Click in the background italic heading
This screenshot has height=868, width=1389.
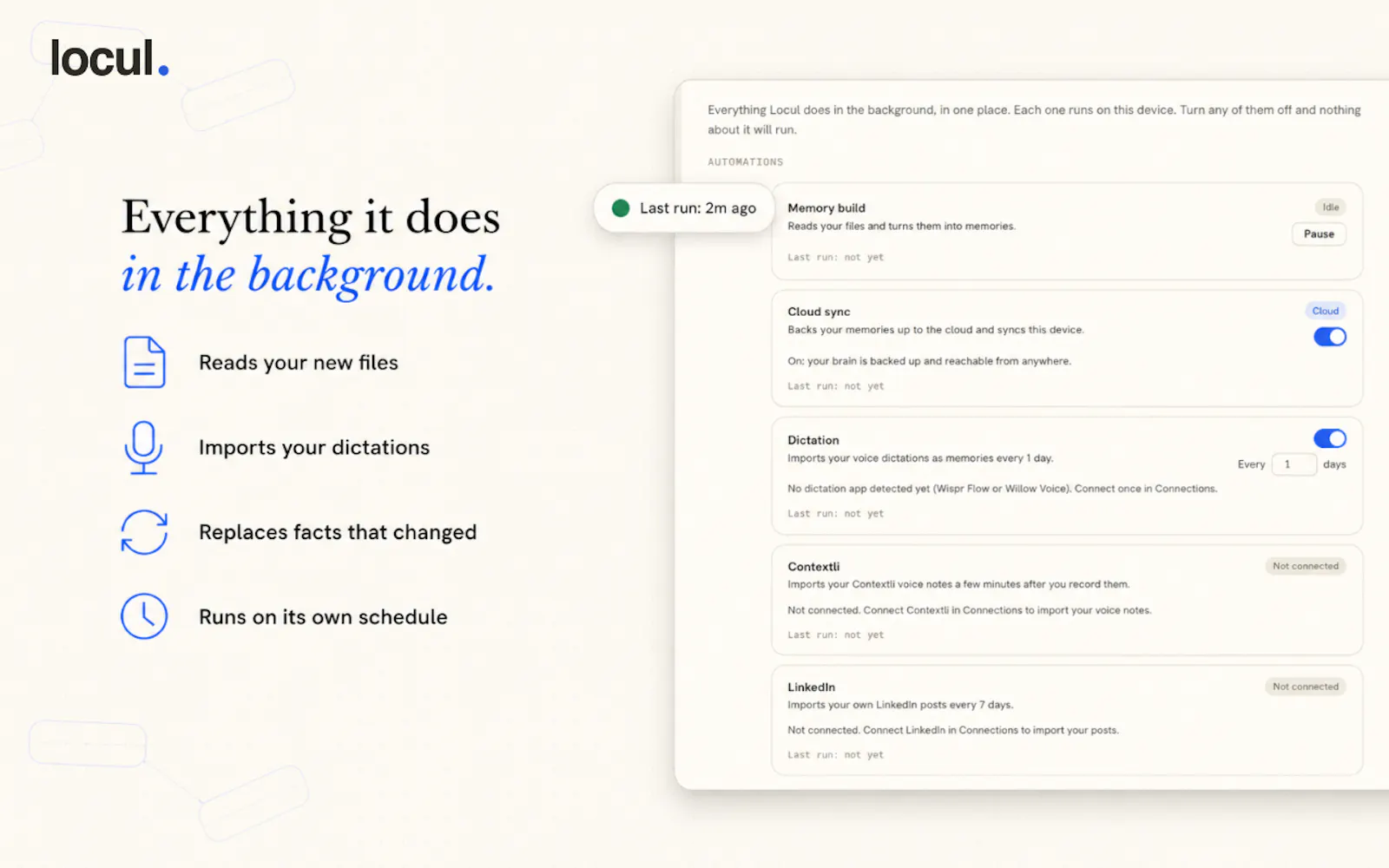pos(308,275)
